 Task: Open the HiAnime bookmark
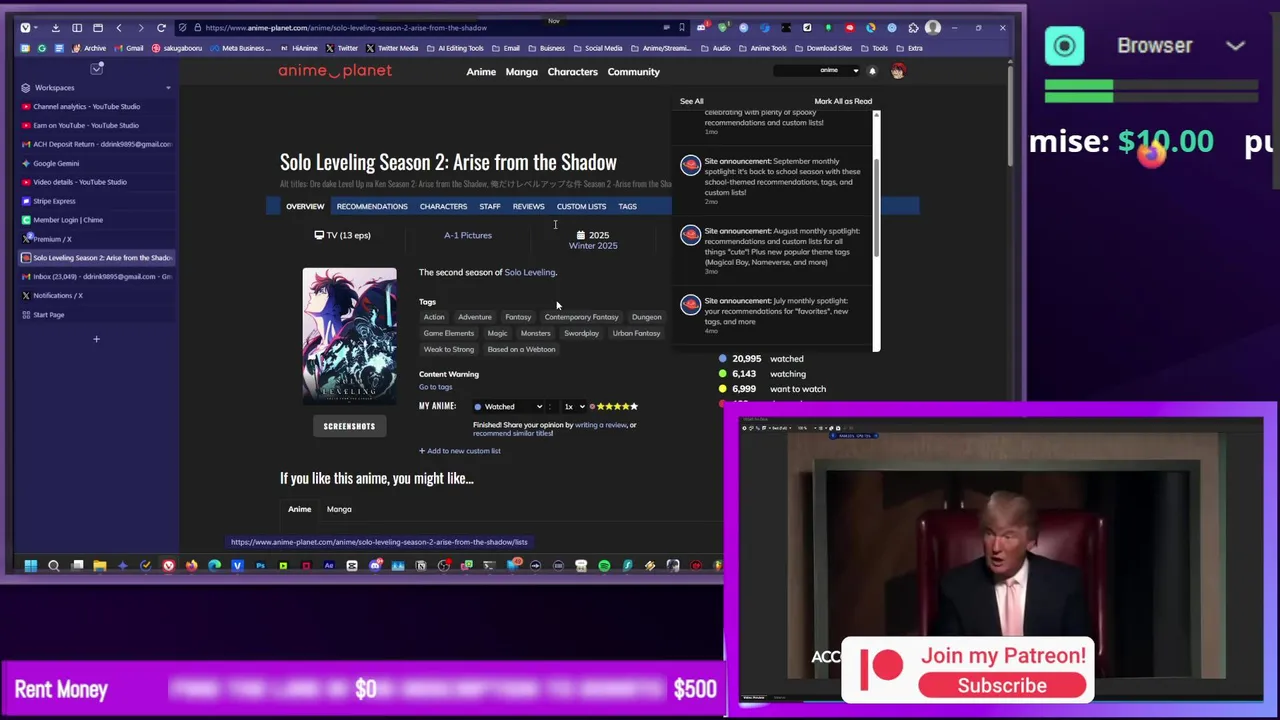click(300, 48)
